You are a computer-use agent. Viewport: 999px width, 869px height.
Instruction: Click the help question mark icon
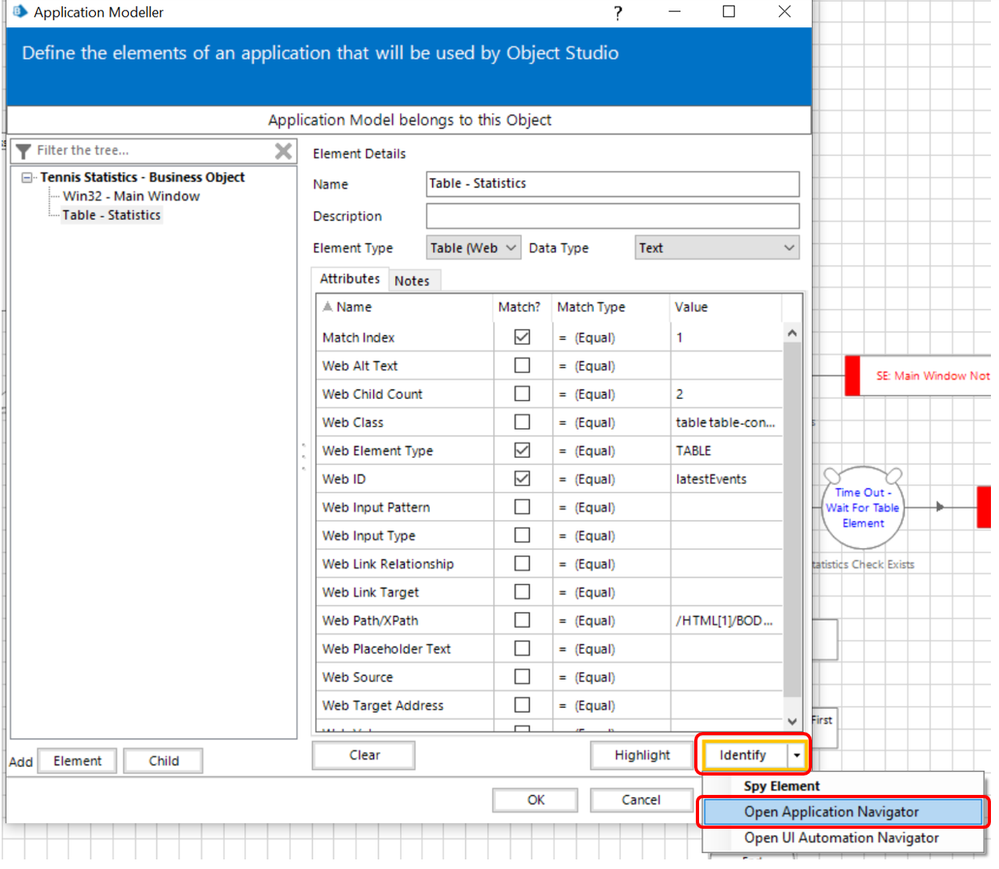(618, 13)
